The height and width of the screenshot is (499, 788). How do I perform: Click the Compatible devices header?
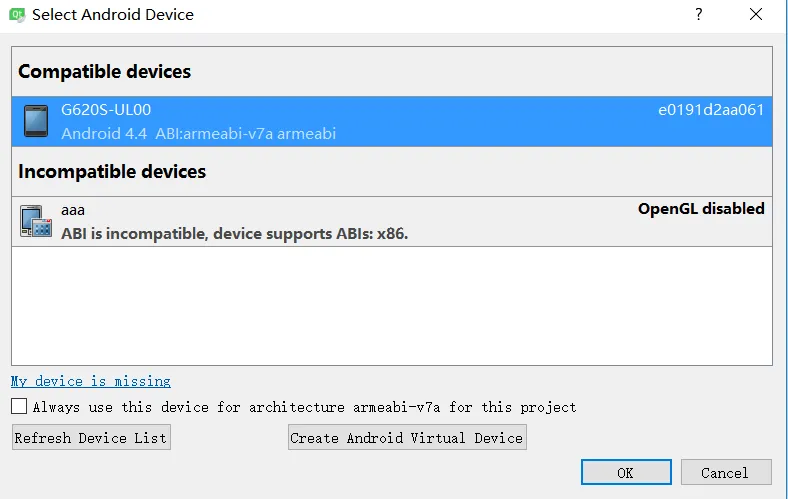click(x=105, y=72)
